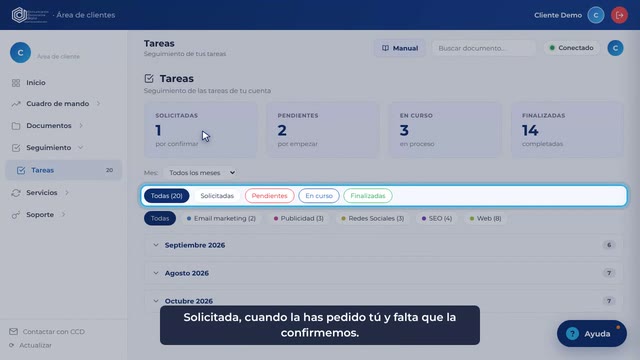Filter by En curso status
Image resolution: width=640 pixels, height=360 pixels.
pyautogui.click(x=319, y=196)
